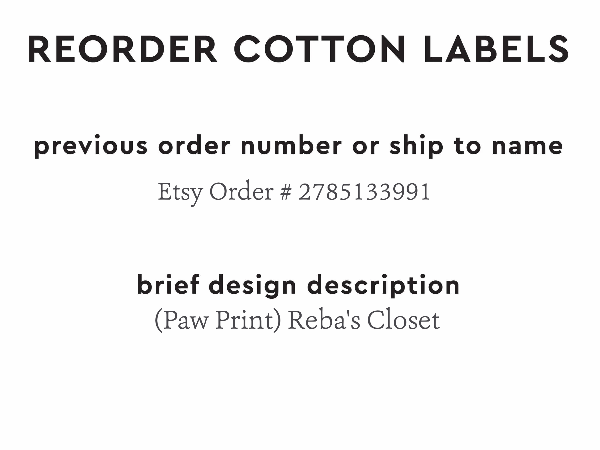Click the "REORDER COTTON LABELS" heading
The image size is (600, 450).
[299, 48]
